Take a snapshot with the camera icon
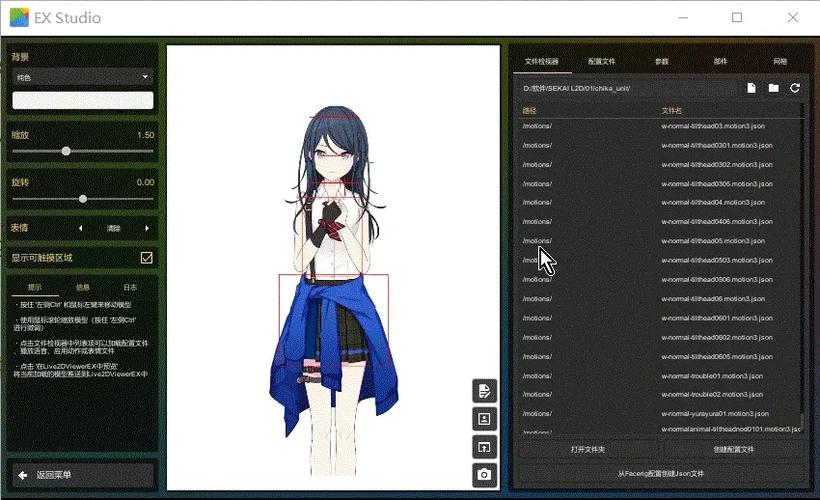This screenshot has height=500, width=820. [x=484, y=475]
